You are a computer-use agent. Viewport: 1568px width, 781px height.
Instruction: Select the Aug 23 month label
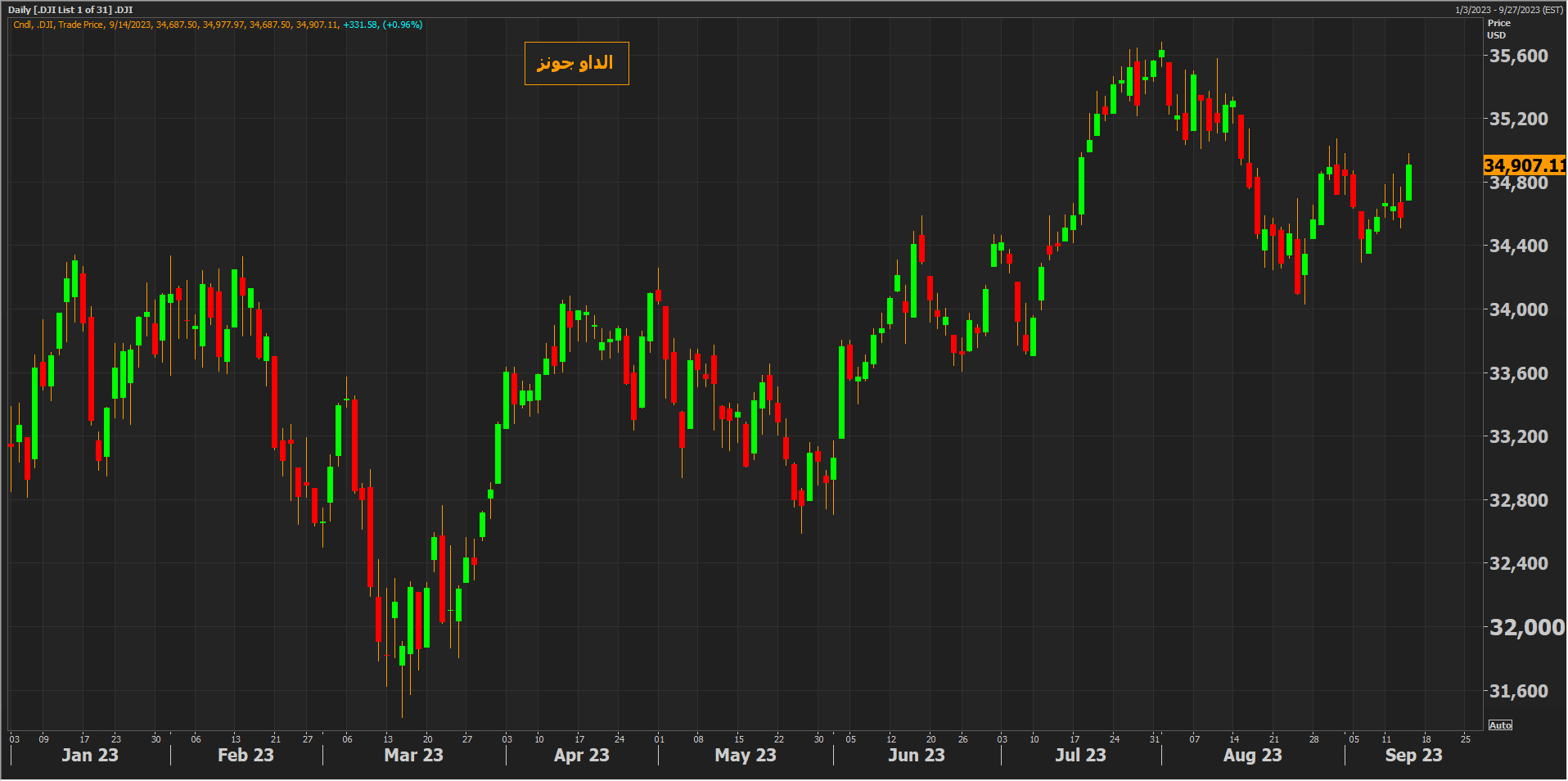pyautogui.click(x=1252, y=755)
